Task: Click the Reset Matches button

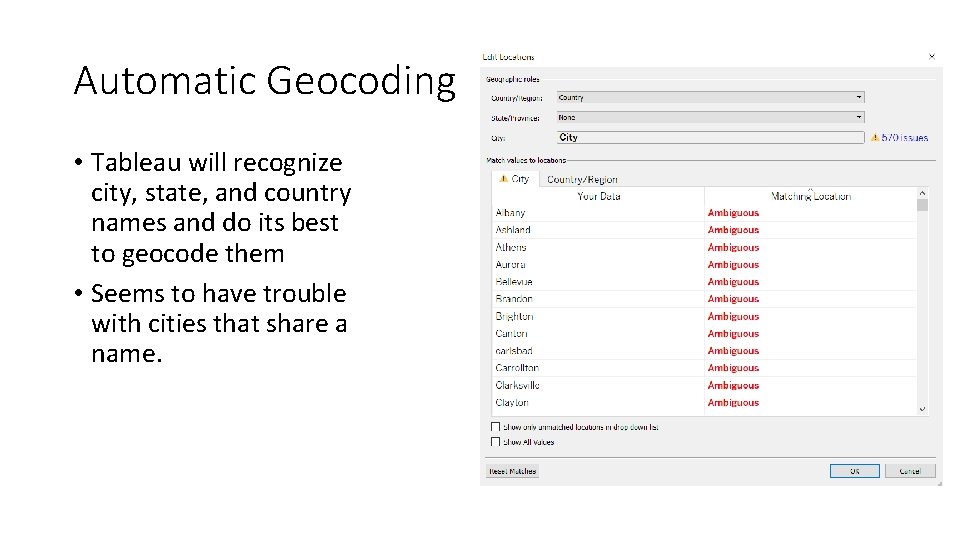Action: (512, 471)
